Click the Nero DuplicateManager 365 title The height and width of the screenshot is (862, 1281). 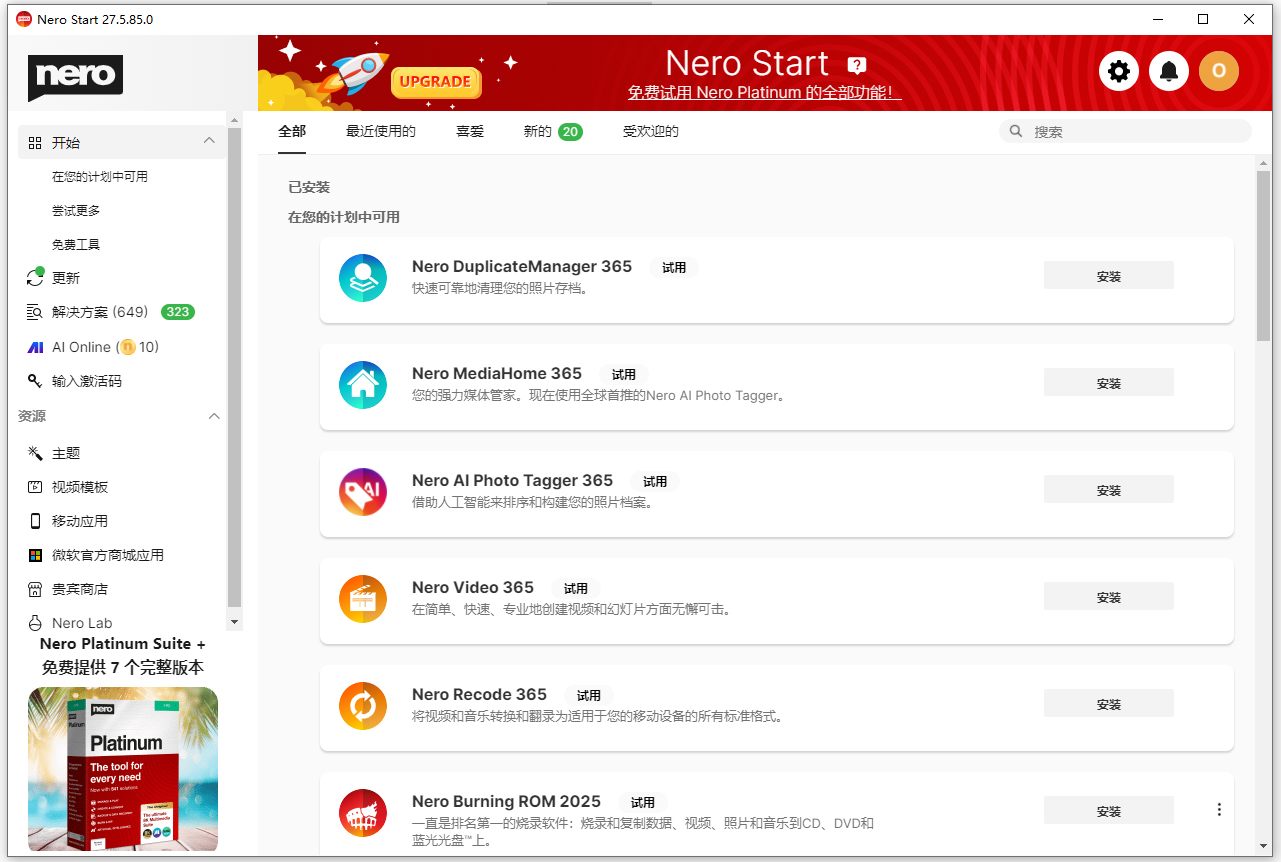point(522,266)
